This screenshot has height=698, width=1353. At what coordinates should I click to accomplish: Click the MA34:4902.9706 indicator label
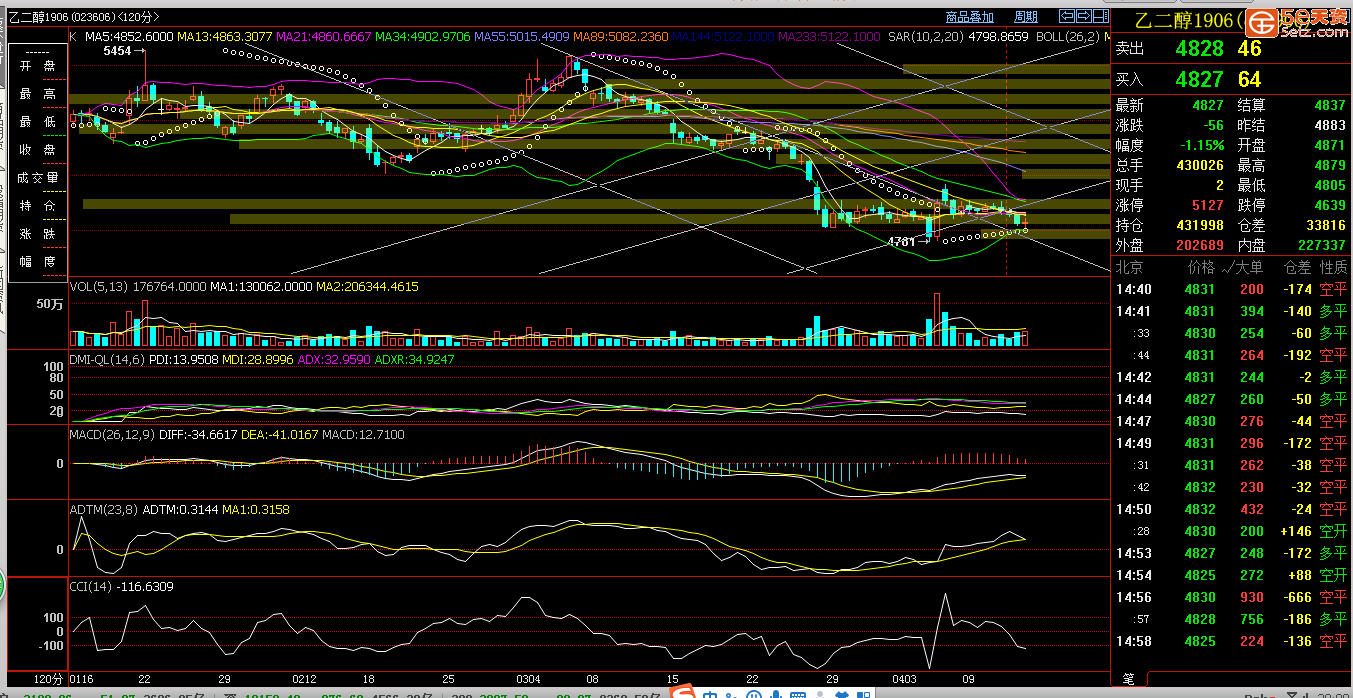(423, 36)
